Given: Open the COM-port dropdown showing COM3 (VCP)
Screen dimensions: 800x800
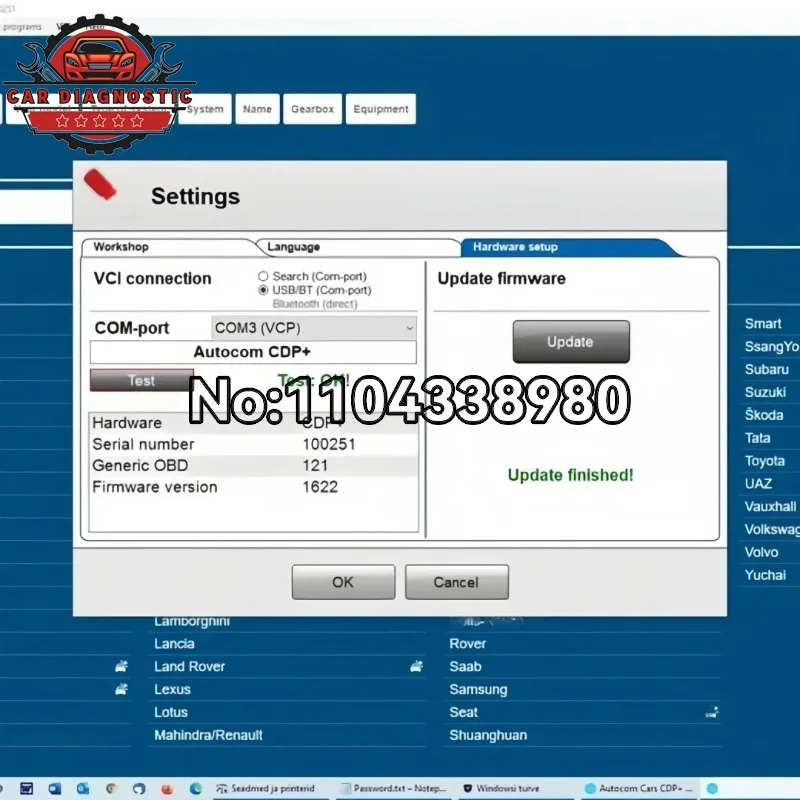Looking at the screenshot, I should [x=313, y=328].
